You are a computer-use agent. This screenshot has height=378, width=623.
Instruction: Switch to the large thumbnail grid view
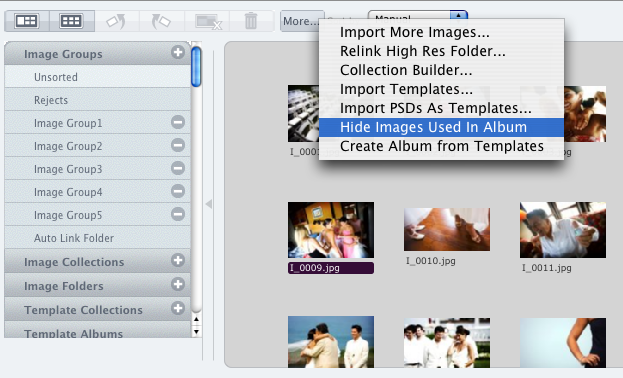pyautogui.click(x=27, y=21)
